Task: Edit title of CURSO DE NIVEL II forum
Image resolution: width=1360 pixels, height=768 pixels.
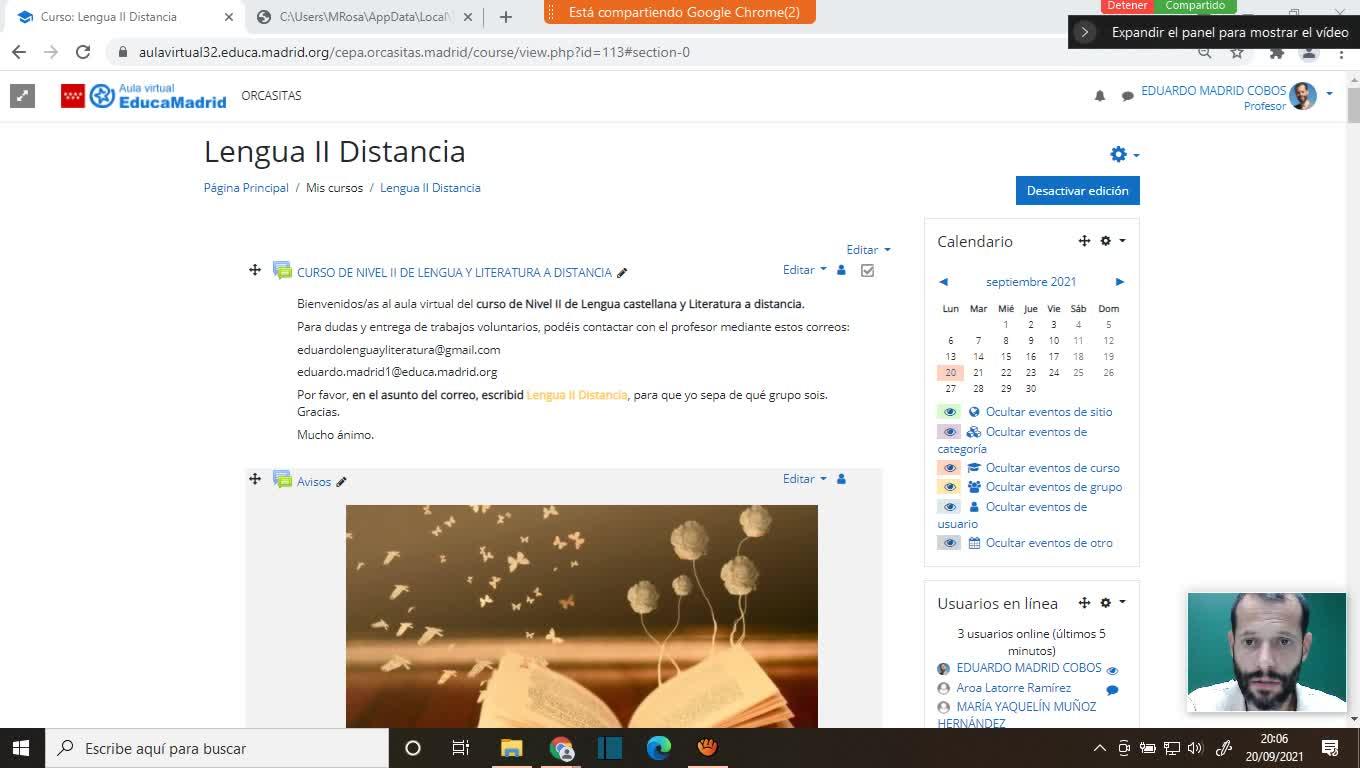Action: point(622,273)
